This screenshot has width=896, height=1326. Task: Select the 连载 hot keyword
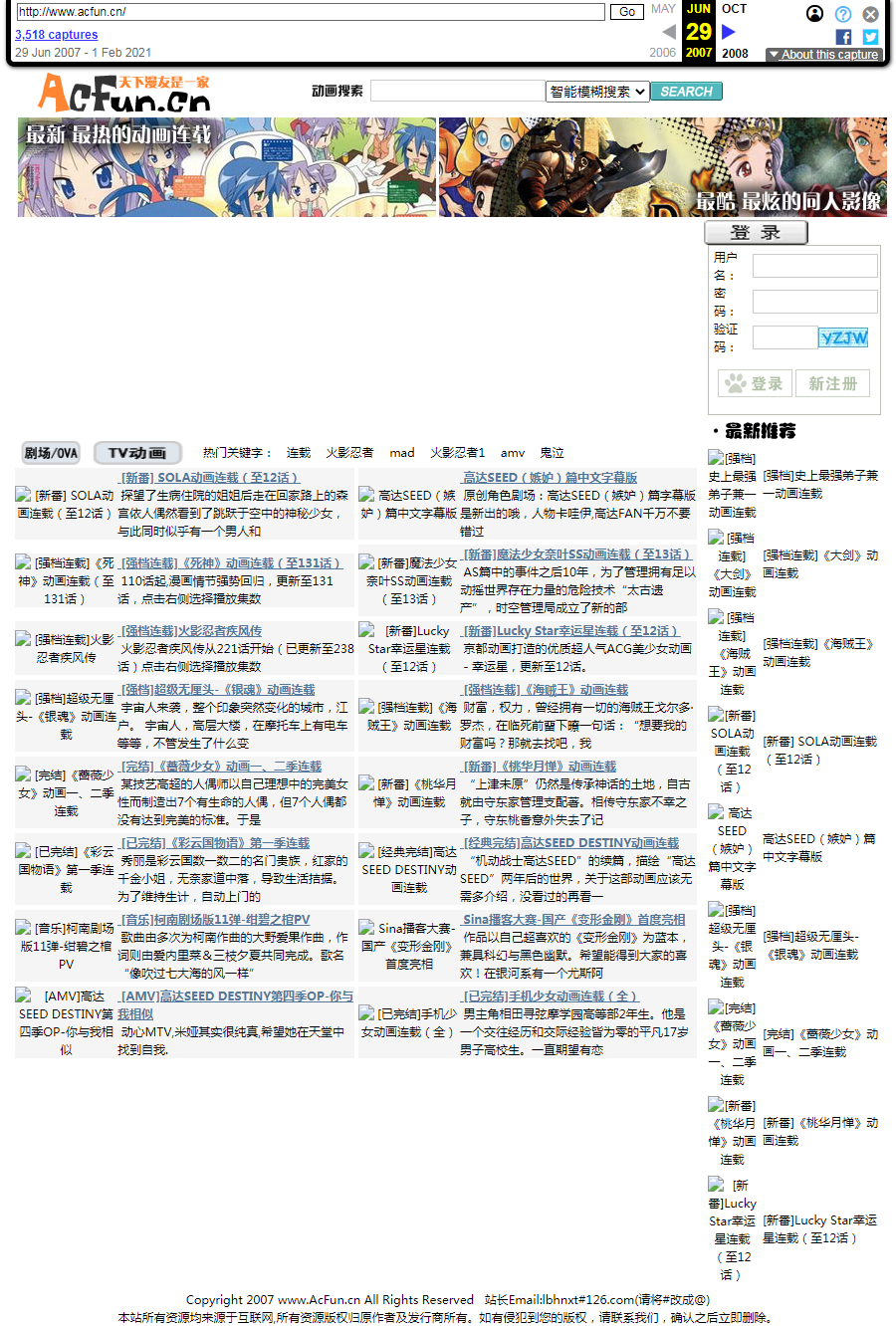(299, 453)
